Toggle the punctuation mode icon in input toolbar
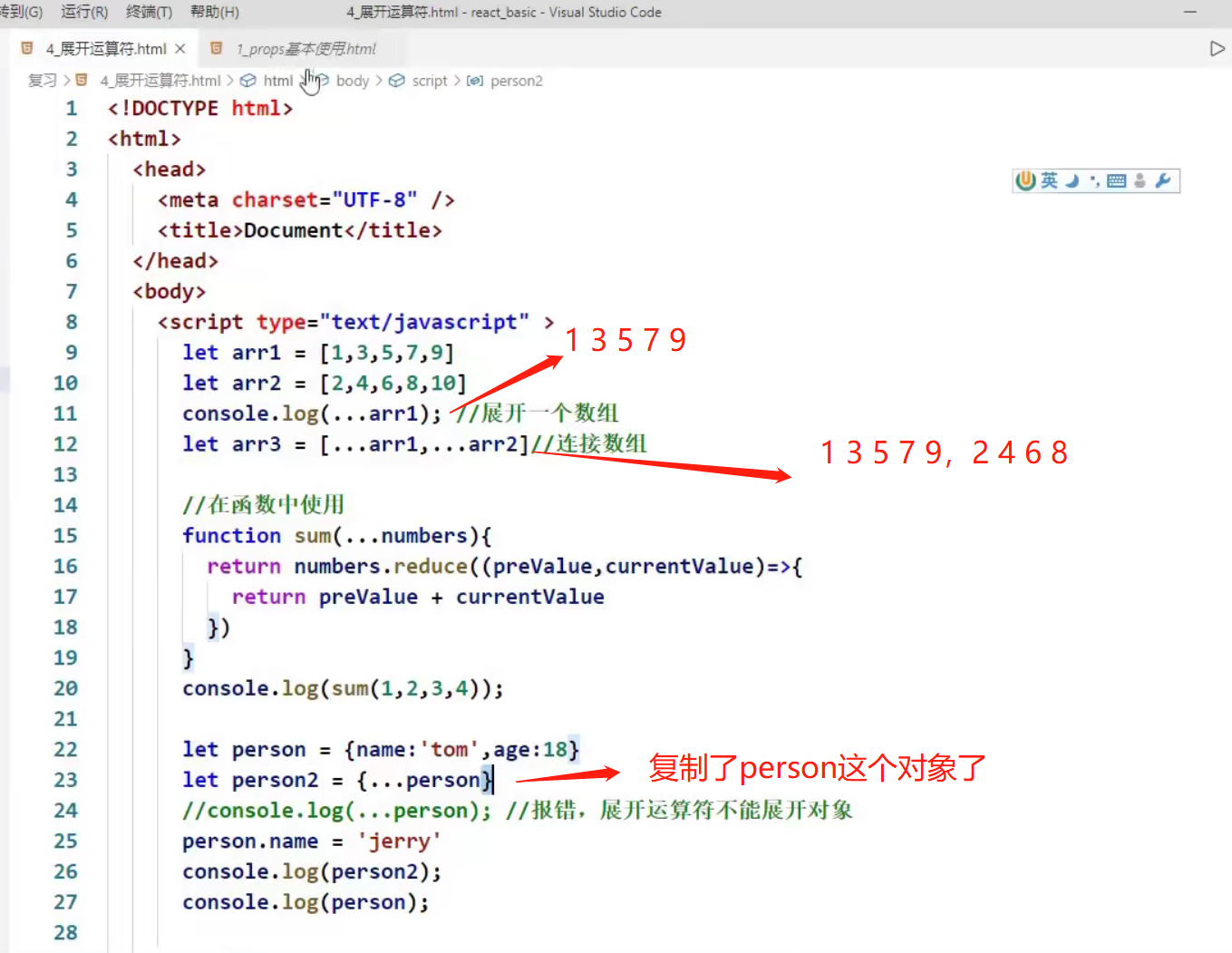Viewport: 1232px width, 953px height. 1094,181
